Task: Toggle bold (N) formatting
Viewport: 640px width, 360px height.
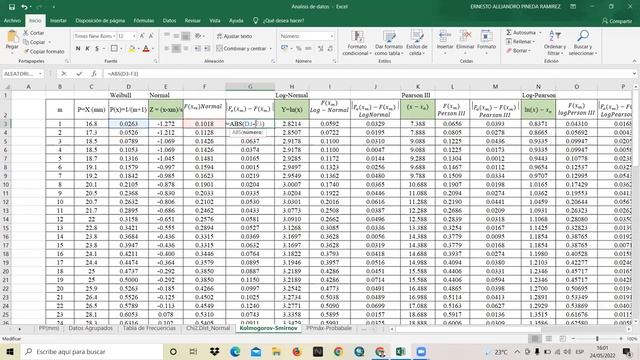Action: coord(78,49)
